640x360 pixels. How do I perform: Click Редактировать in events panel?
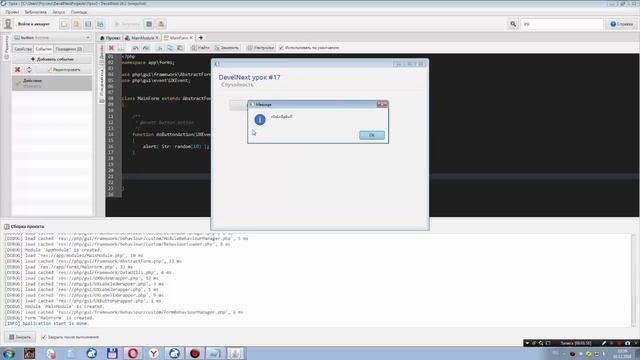coord(64,70)
